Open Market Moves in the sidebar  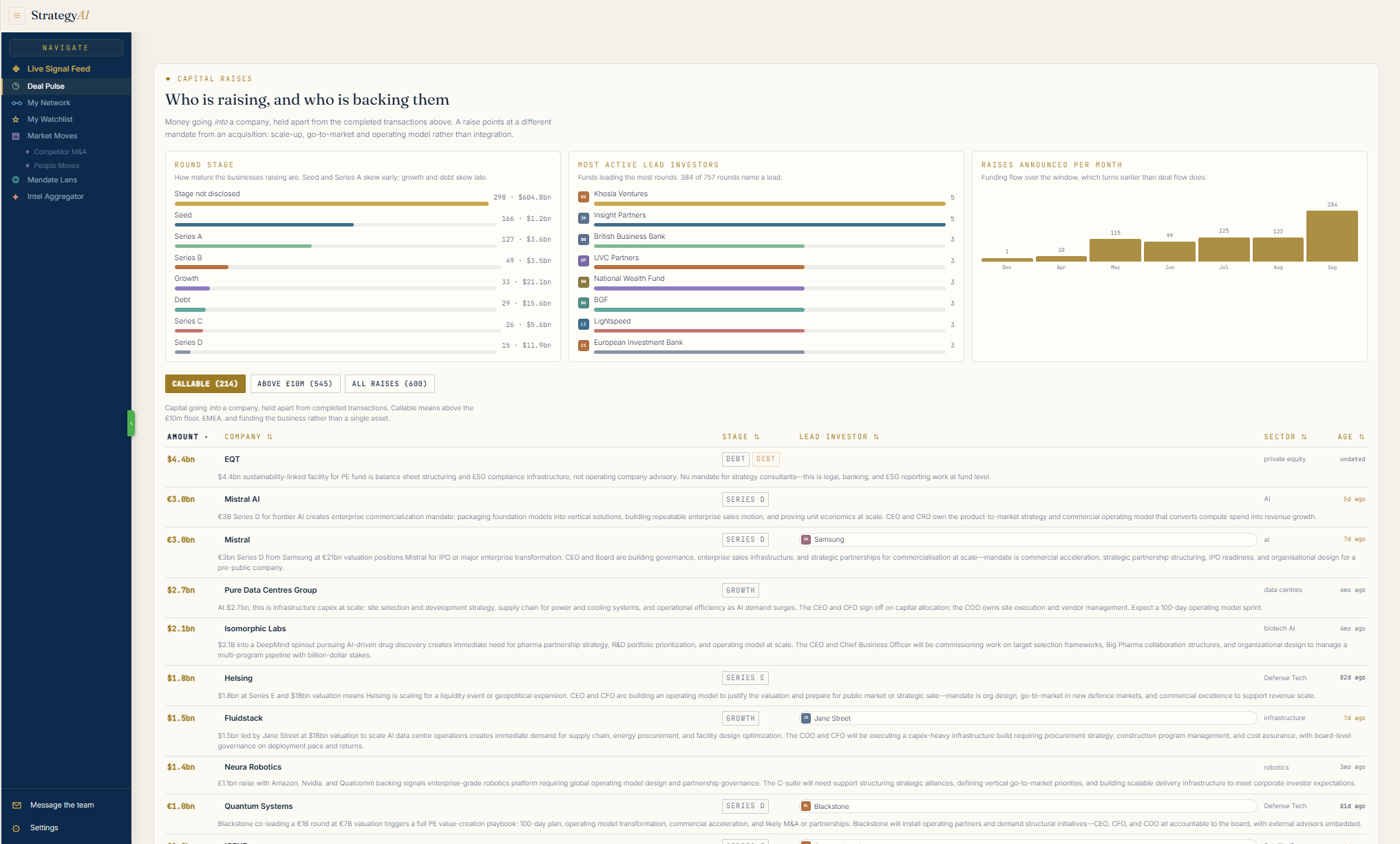[66, 136]
